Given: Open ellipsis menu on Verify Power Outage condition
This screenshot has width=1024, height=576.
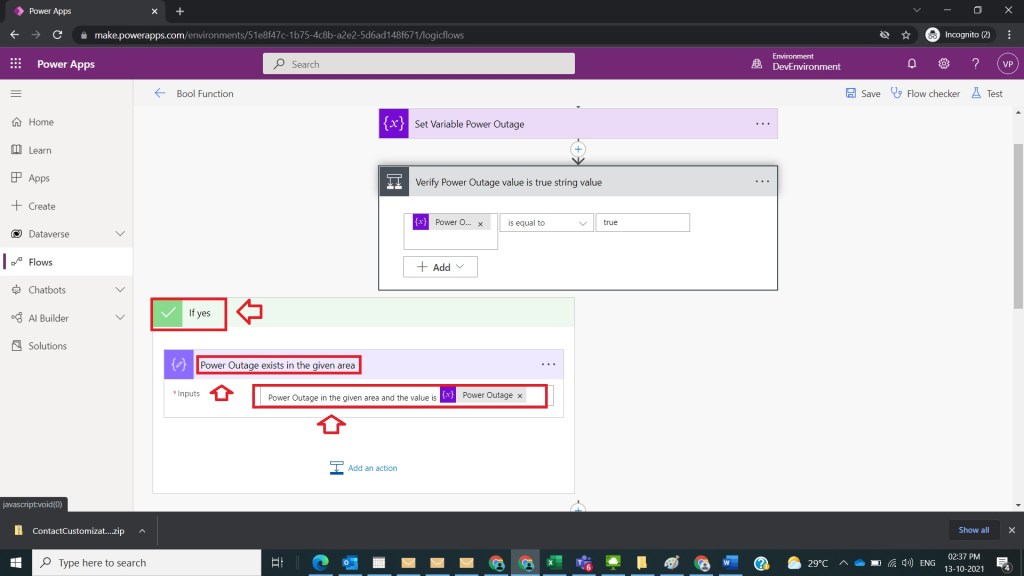Looking at the screenshot, I should pos(763,182).
